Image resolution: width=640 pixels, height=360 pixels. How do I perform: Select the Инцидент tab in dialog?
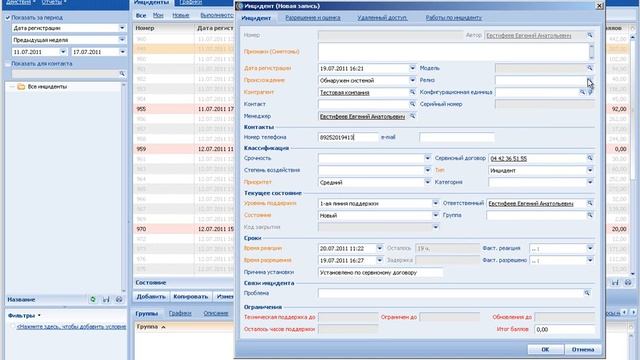pos(256,18)
